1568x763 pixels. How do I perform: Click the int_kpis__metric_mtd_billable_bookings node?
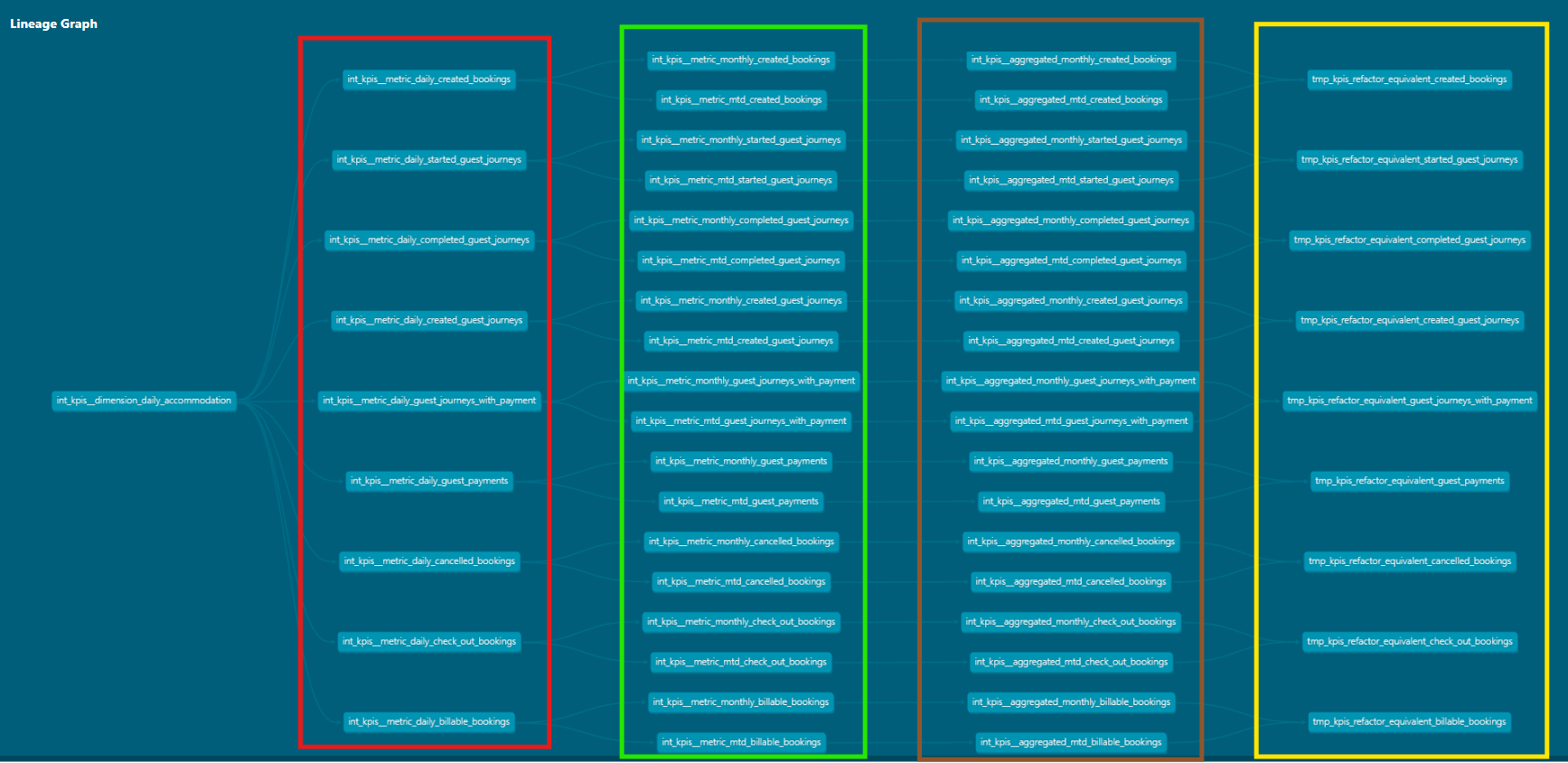point(740,742)
